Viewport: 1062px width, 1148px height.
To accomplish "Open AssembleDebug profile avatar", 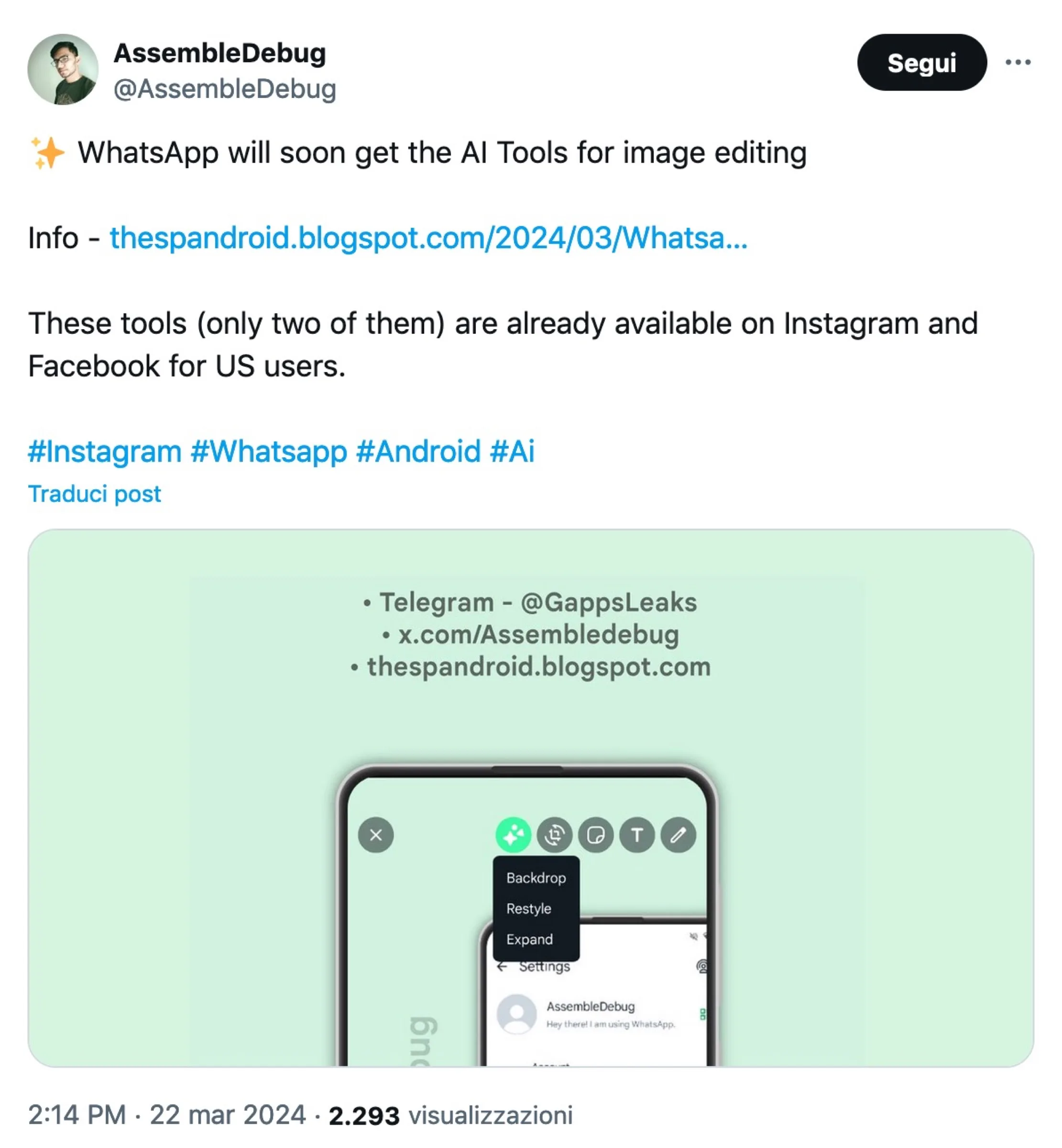I will (x=63, y=69).
